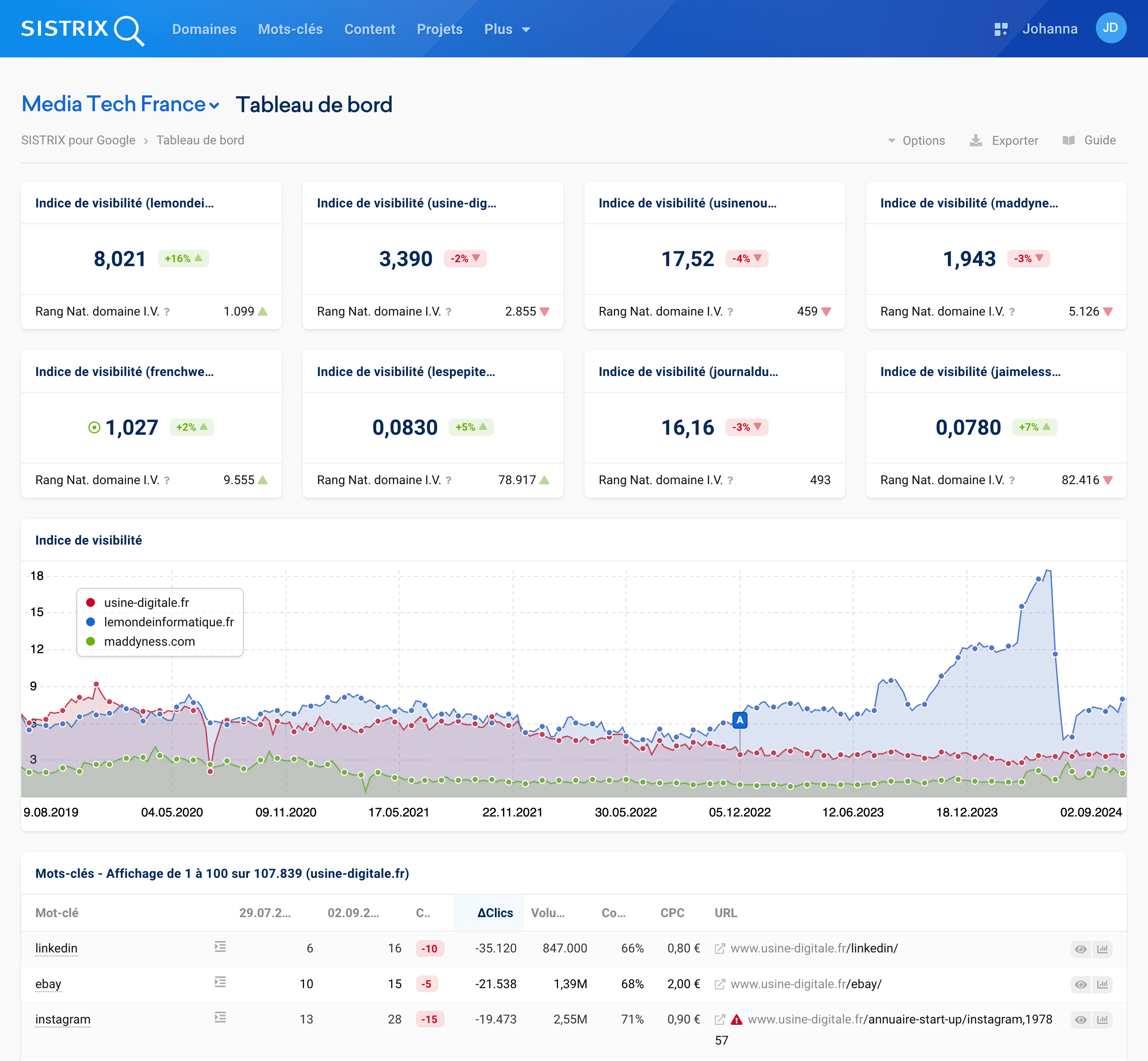Image resolution: width=1148 pixels, height=1061 pixels.
Task: Click the 17,52 visibility value
Action: coord(687,259)
